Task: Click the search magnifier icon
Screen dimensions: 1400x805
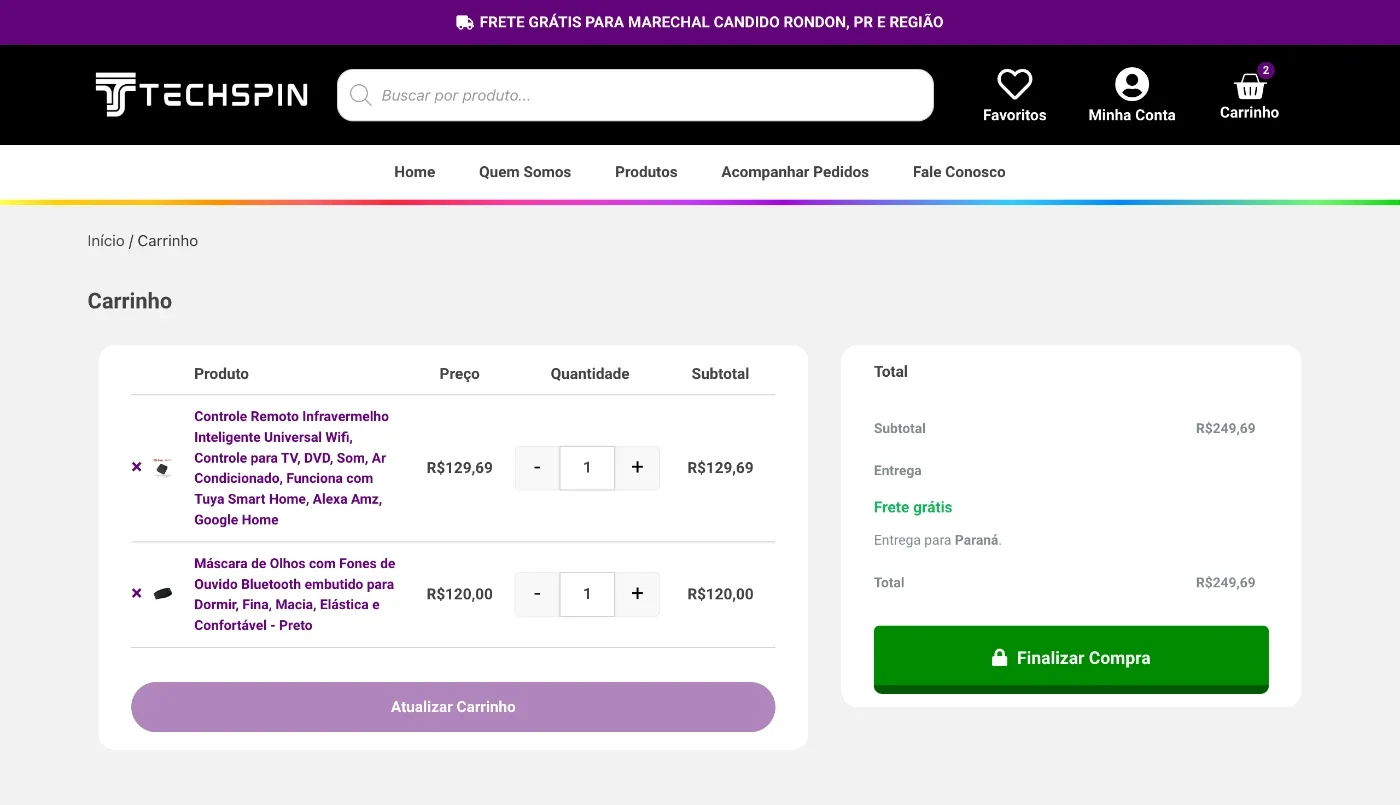Action: 360,95
